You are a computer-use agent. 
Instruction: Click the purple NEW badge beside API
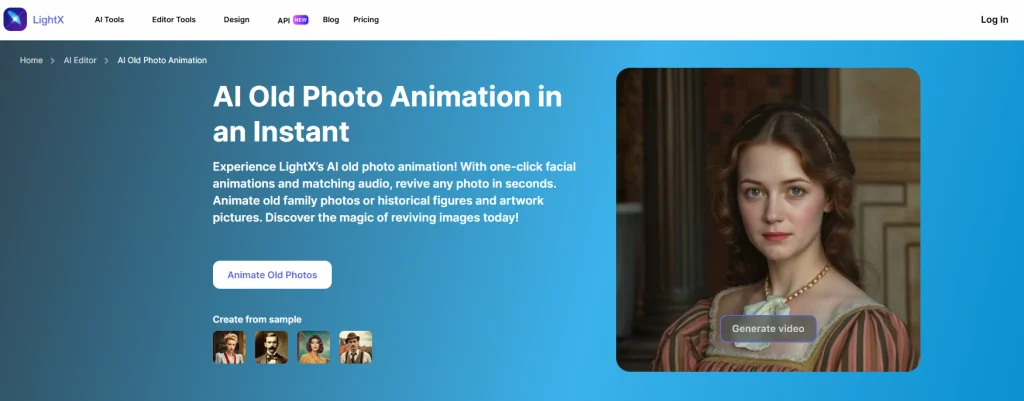click(x=300, y=19)
